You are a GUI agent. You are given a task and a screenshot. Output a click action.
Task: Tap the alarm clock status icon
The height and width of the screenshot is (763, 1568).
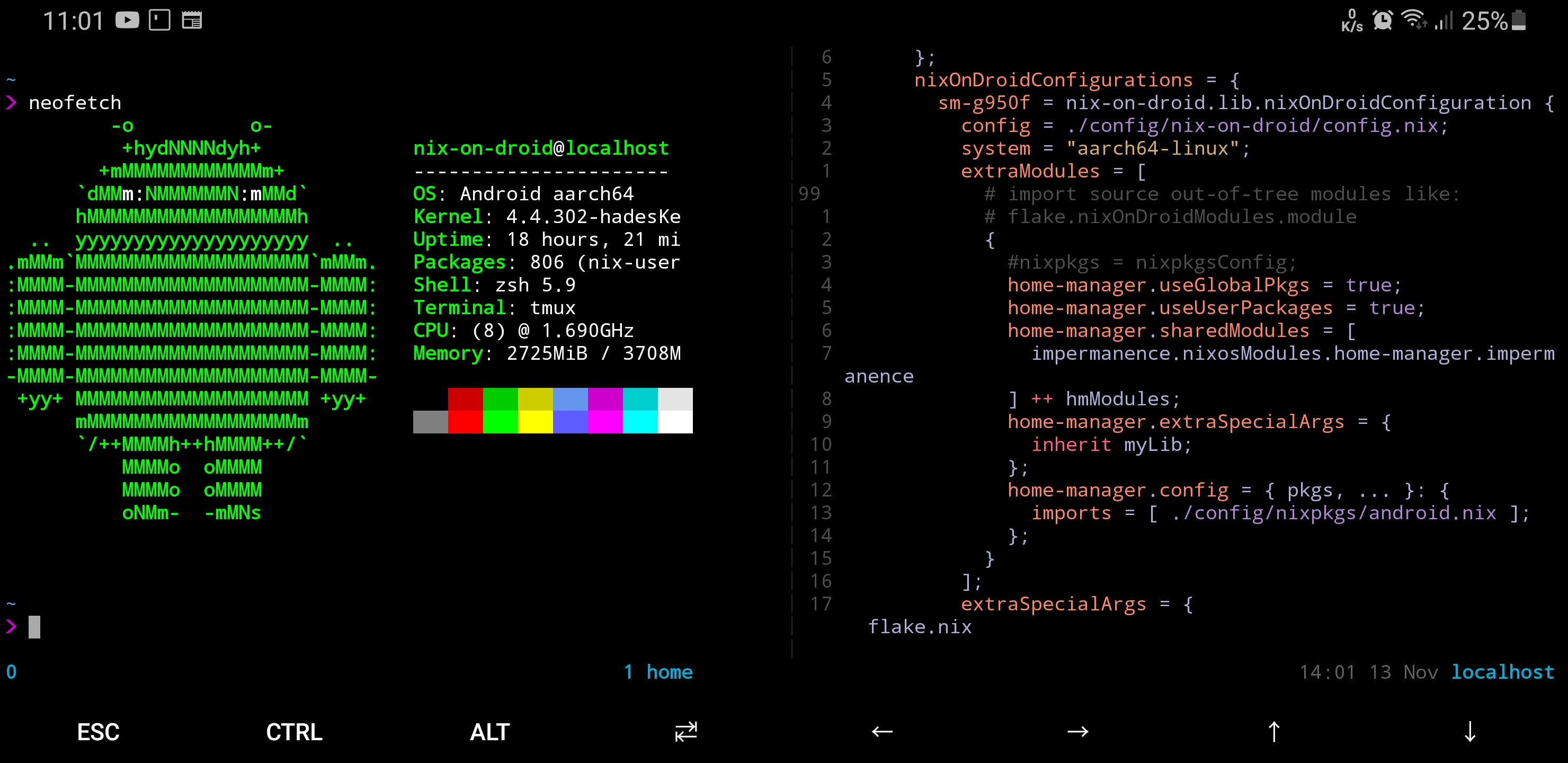pyautogui.click(x=1383, y=21)
